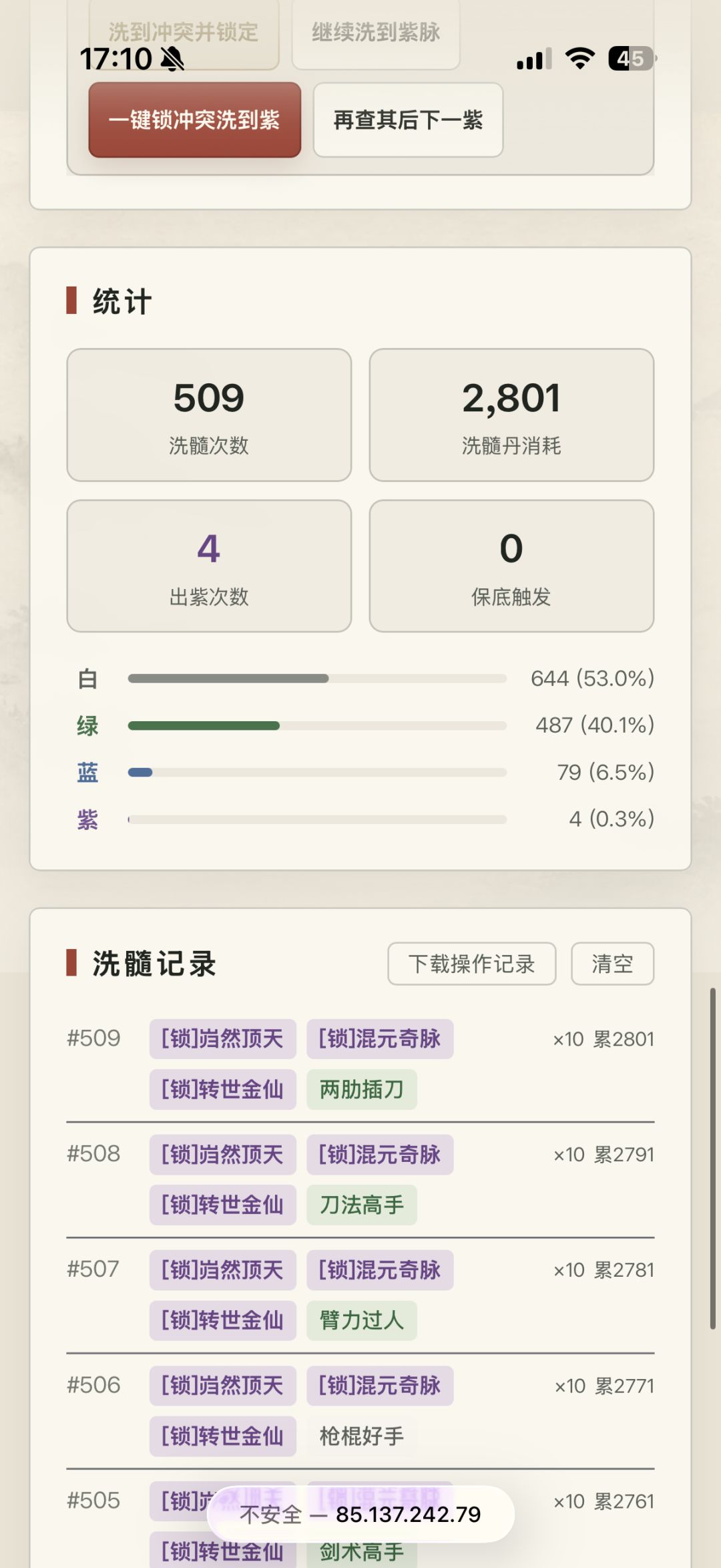Image resolution: width=721 pixels, height=1568 pixels.
Task: Select the 臂力过人 tag
Action: (362, 1321)
